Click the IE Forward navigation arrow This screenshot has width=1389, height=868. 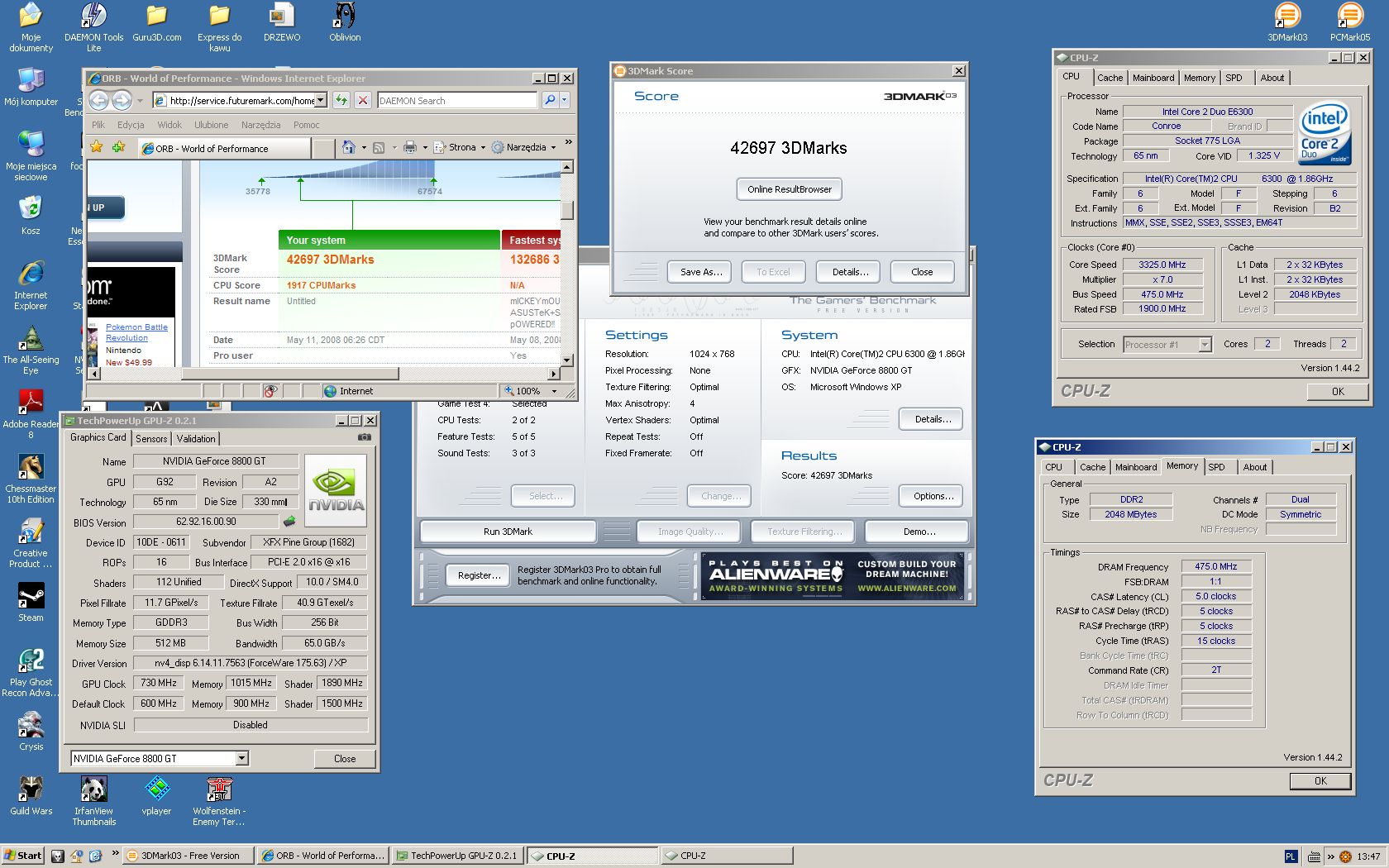[x=122, y=100]
